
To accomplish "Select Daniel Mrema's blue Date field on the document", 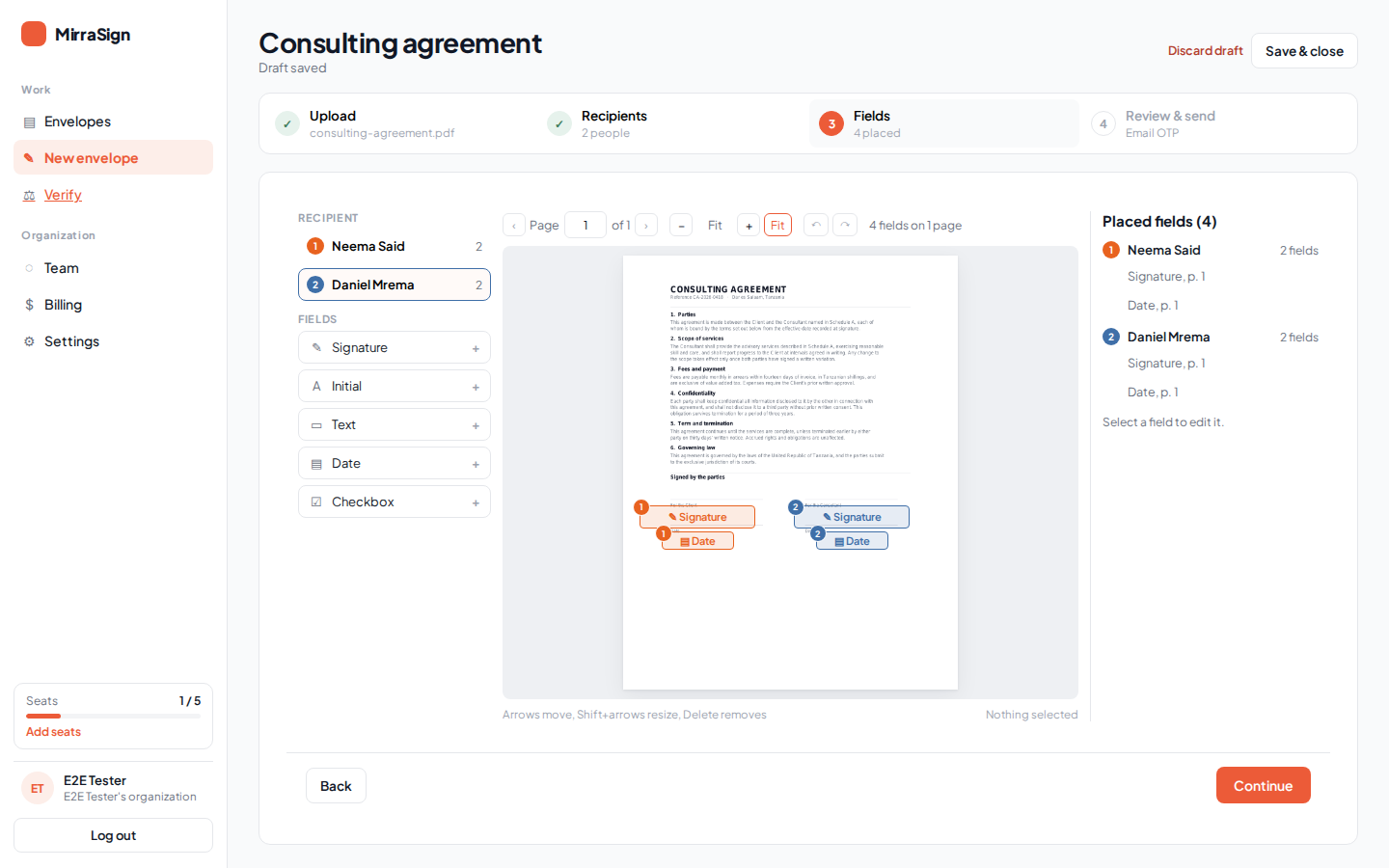I will pyautogui.click(x=852, y=541).
